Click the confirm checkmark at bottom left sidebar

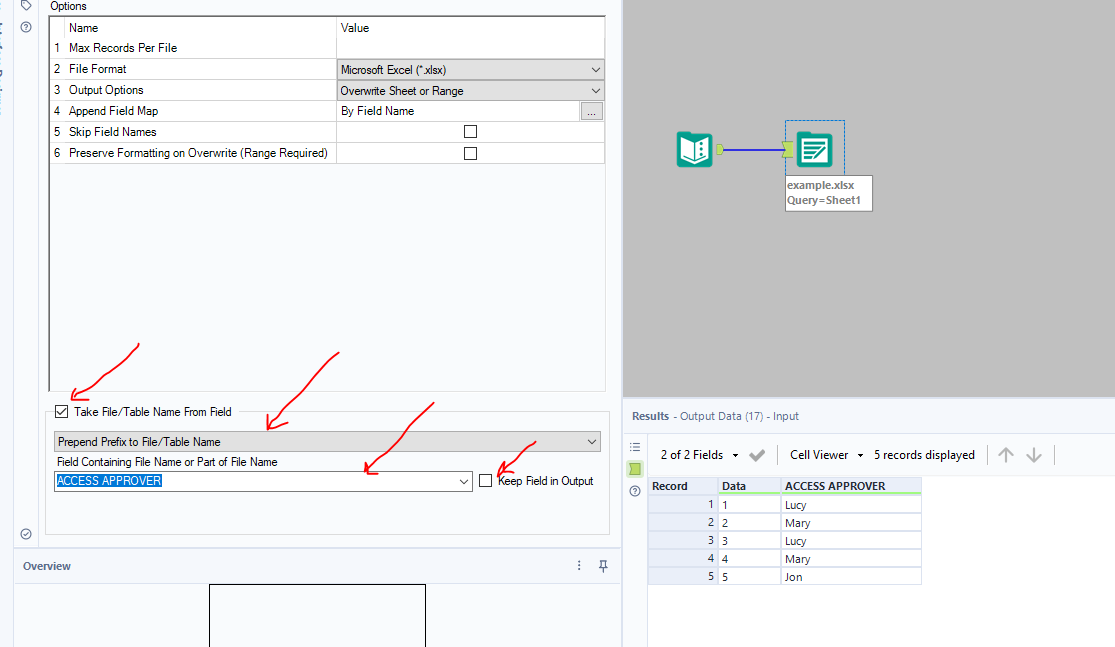click(26, 534)
